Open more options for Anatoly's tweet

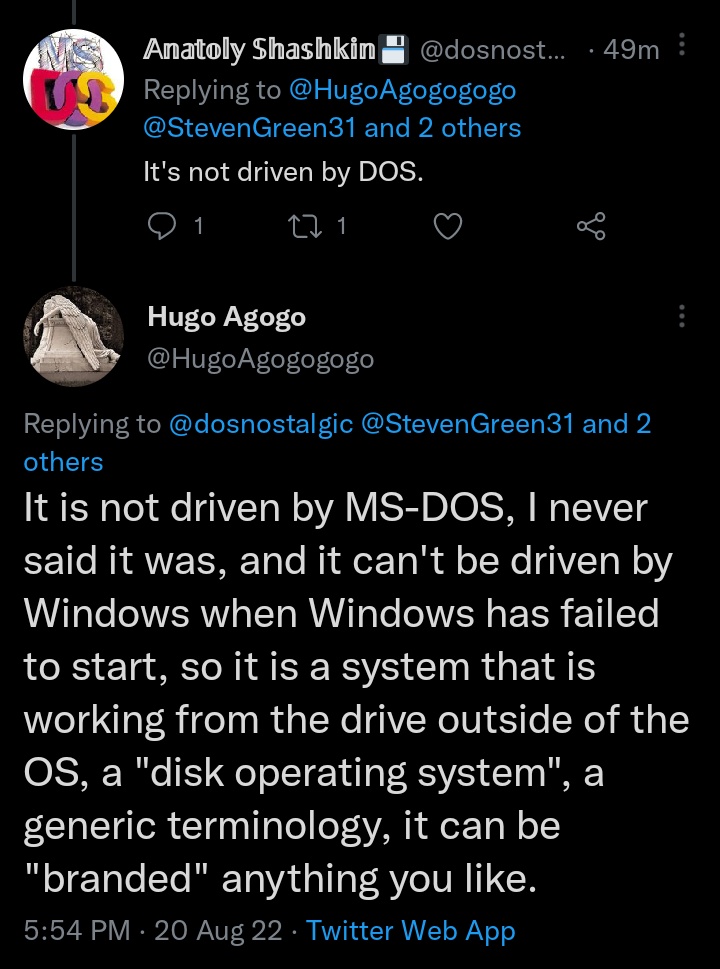click(x=682, y=44)
